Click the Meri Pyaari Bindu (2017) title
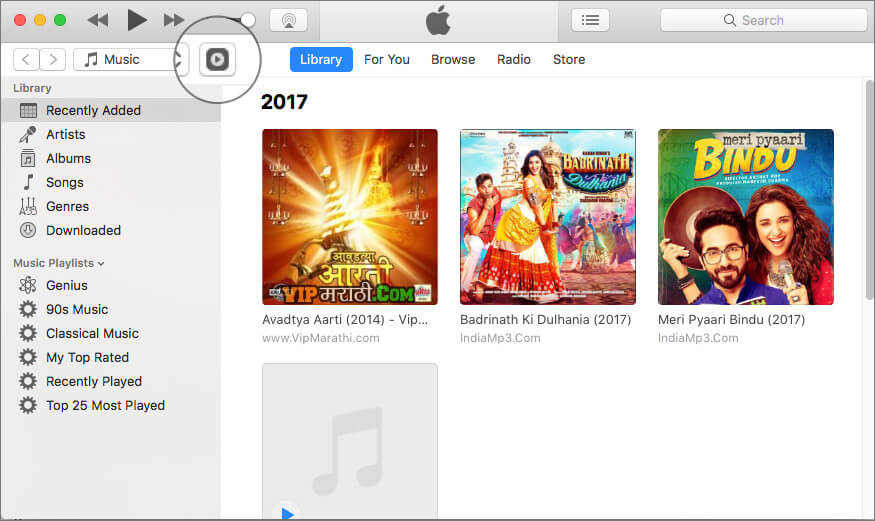Image resolution: width=875 pixels, height=521 pixels. coord(731,320)
